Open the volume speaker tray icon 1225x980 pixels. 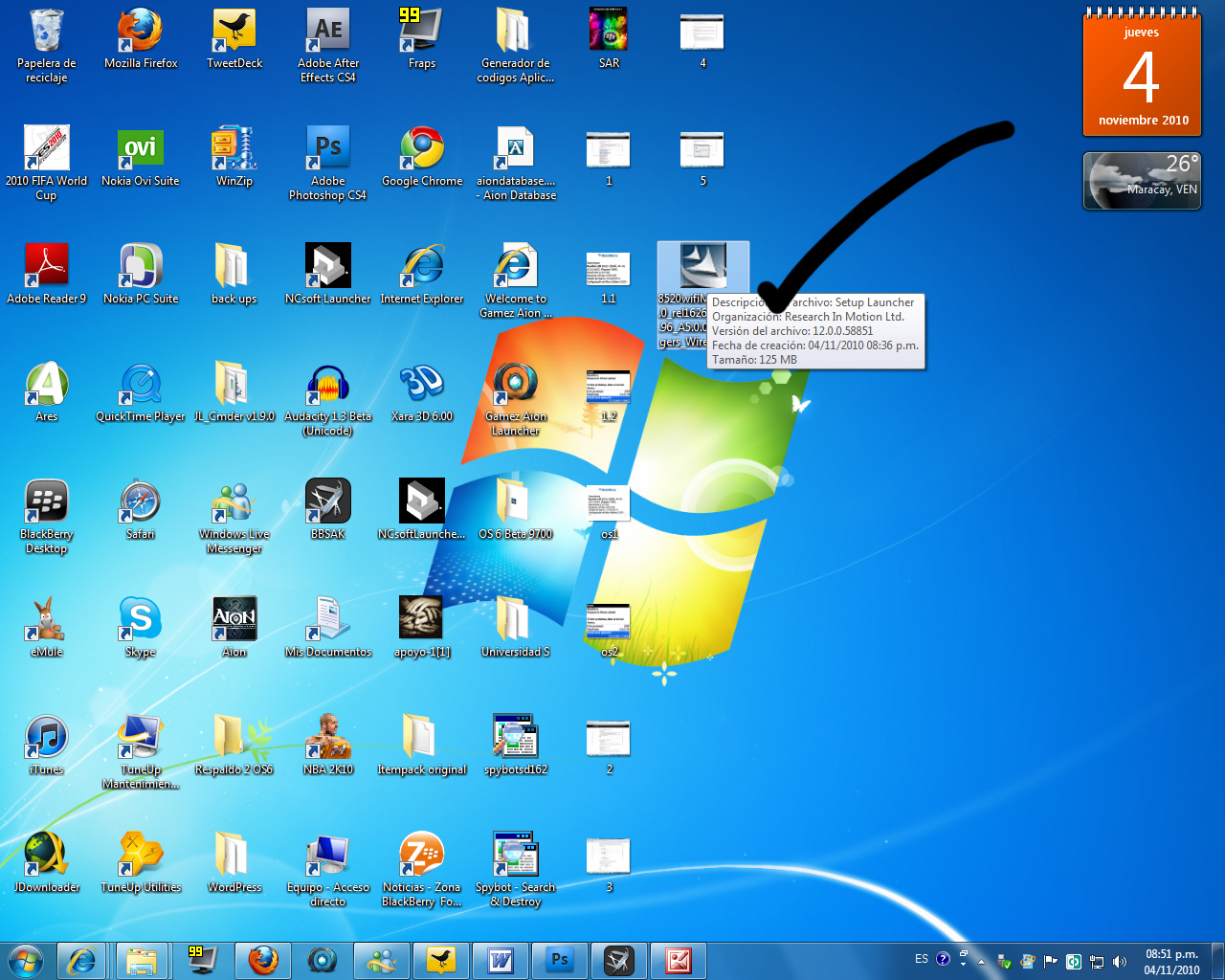click(x=1119, y=961)
